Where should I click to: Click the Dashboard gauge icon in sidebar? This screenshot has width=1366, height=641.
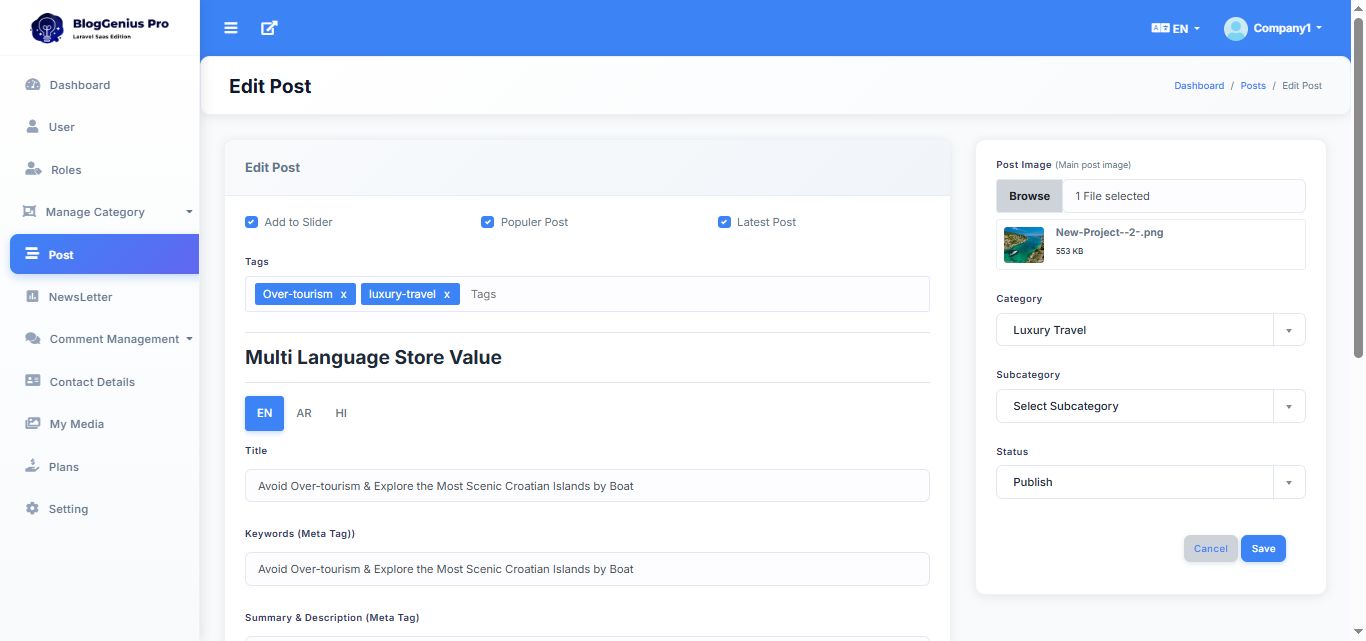(x=32, y=85)
